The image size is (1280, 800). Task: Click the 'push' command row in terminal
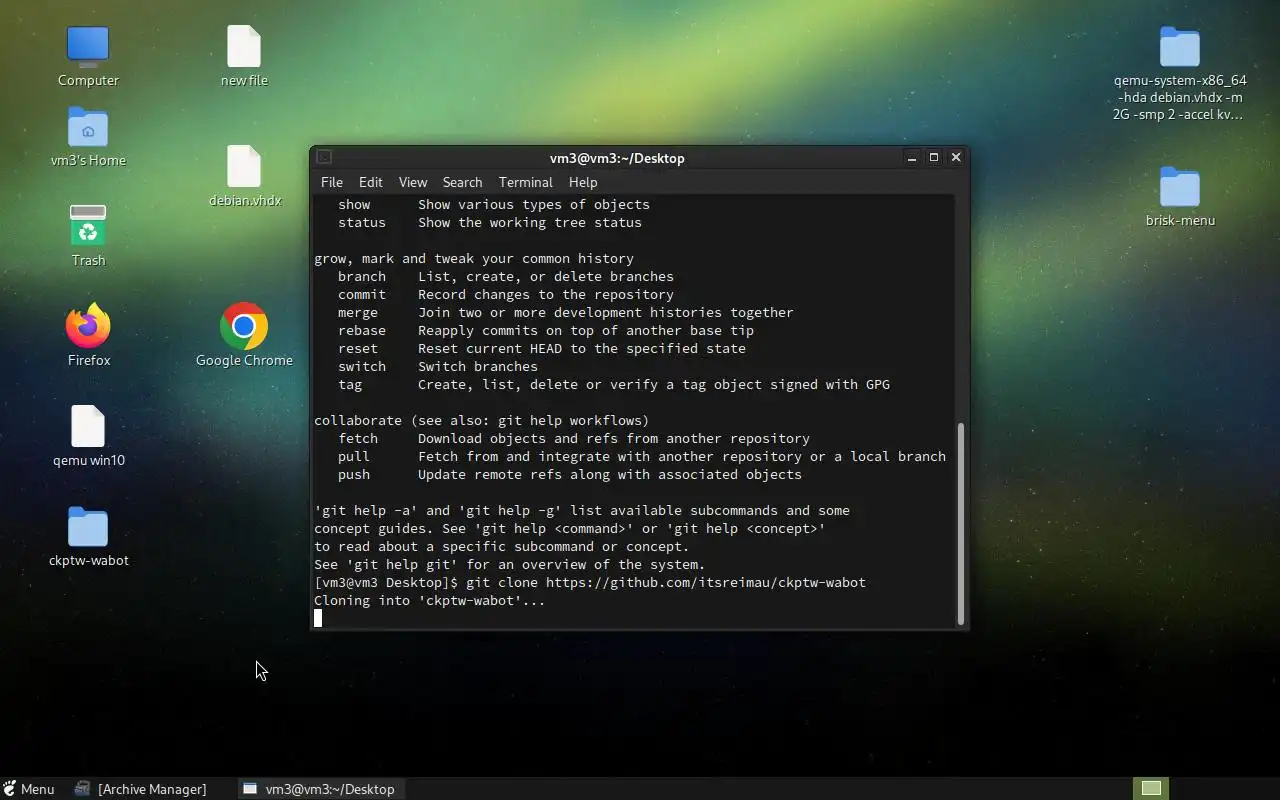pos(570,474)
